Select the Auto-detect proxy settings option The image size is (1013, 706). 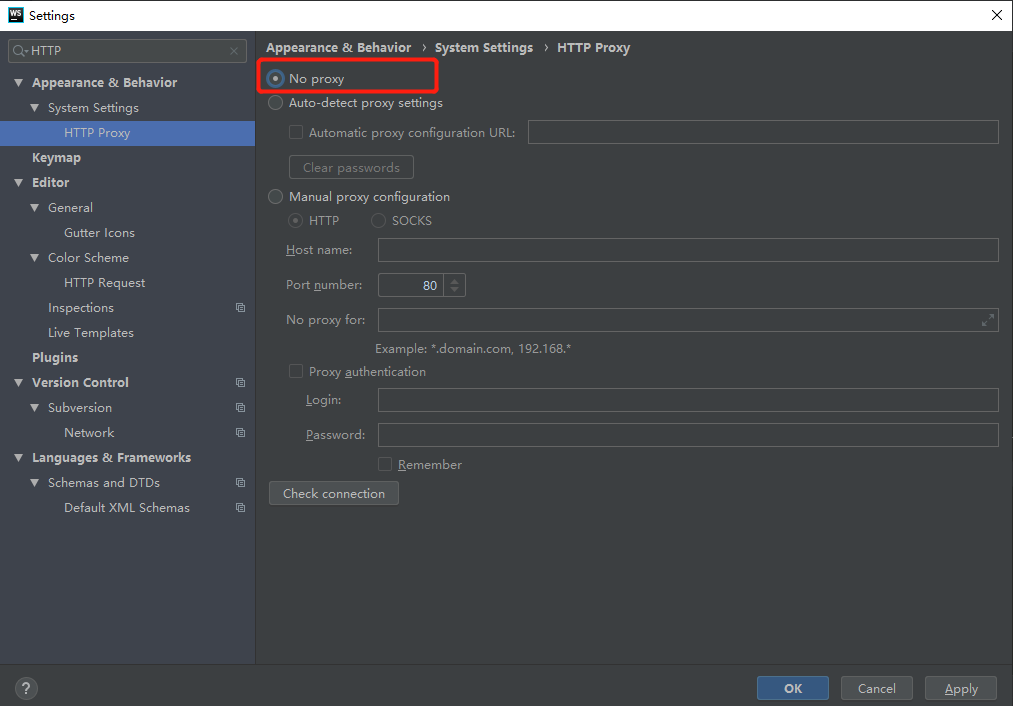pyautogui.click(x=275, y=103)
